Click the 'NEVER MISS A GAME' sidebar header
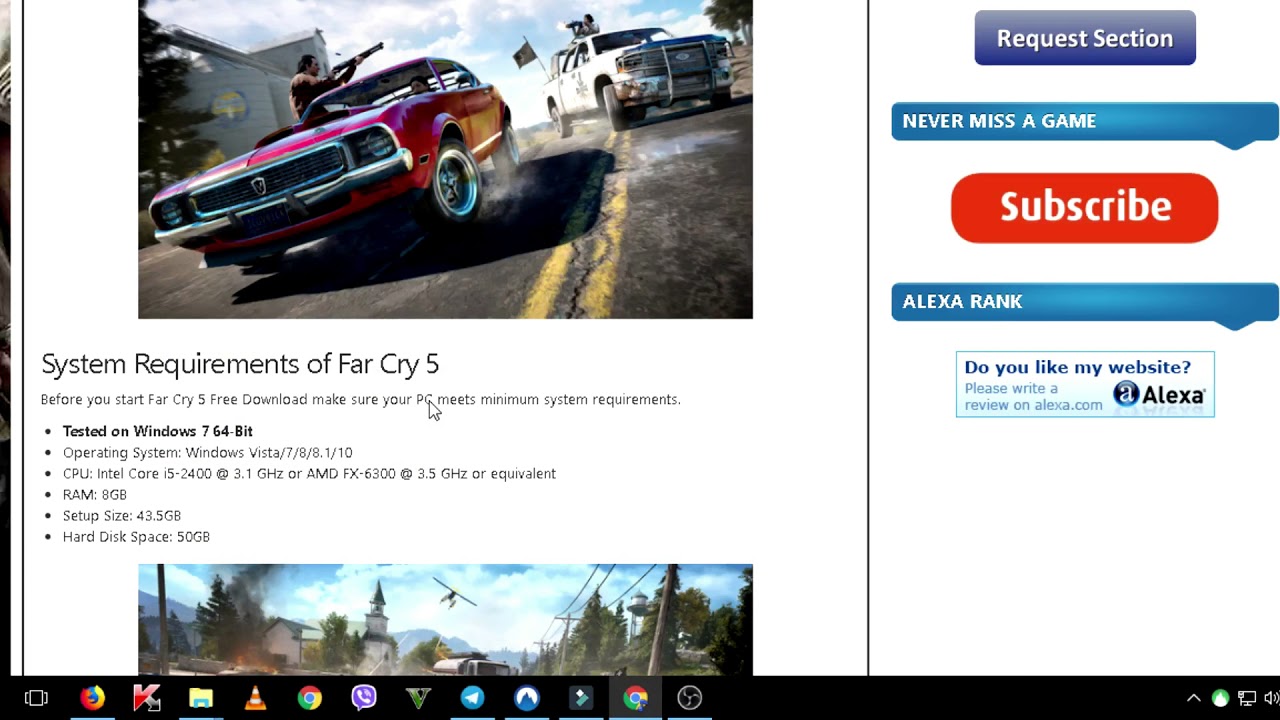The width and height of the screenshot is (1280, 720). (1085, 121)
